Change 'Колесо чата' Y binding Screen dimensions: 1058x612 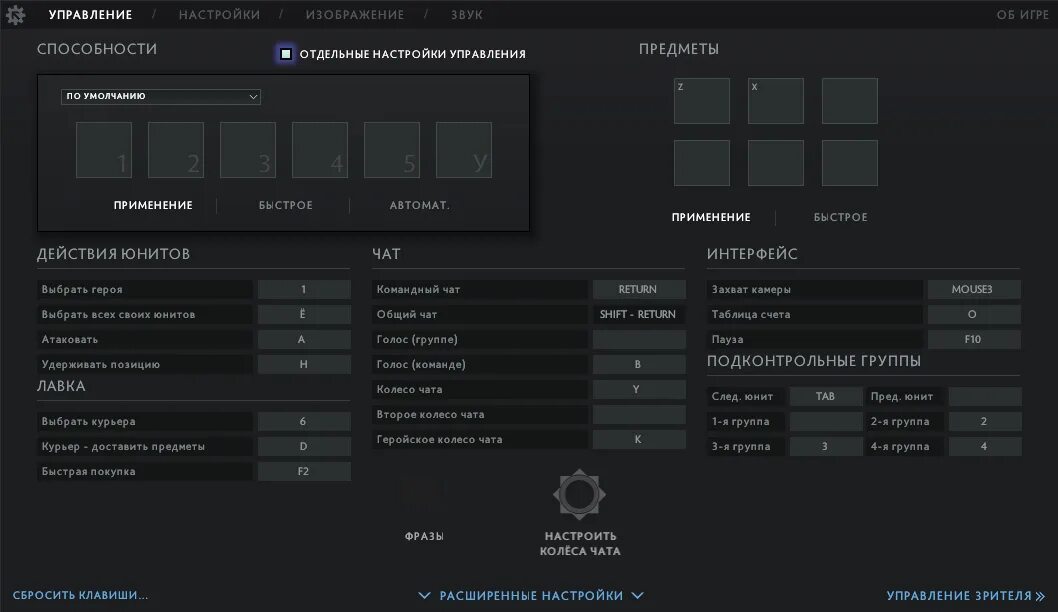click(639, 389)
